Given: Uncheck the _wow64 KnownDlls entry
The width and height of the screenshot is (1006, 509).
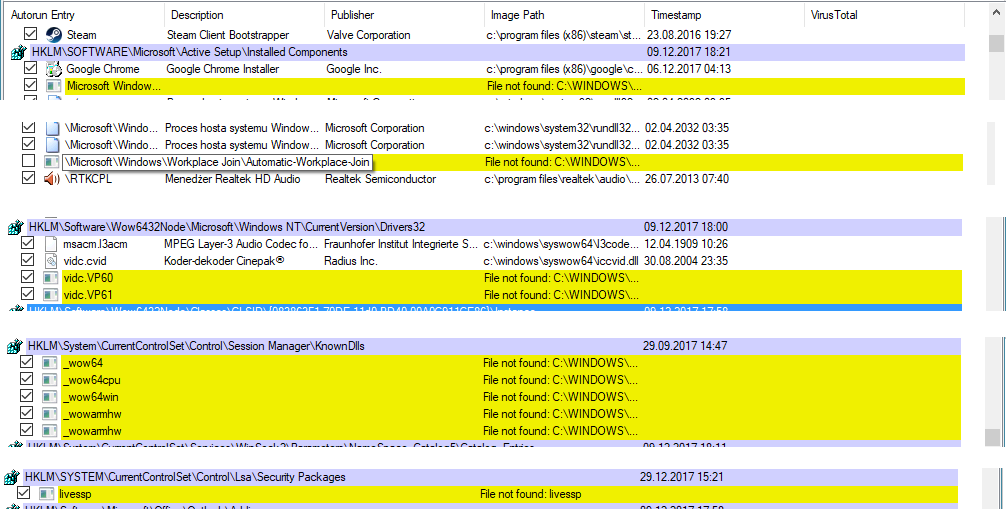Looking at the screenshot, I should pyautogui.click(x=26, y=361).
